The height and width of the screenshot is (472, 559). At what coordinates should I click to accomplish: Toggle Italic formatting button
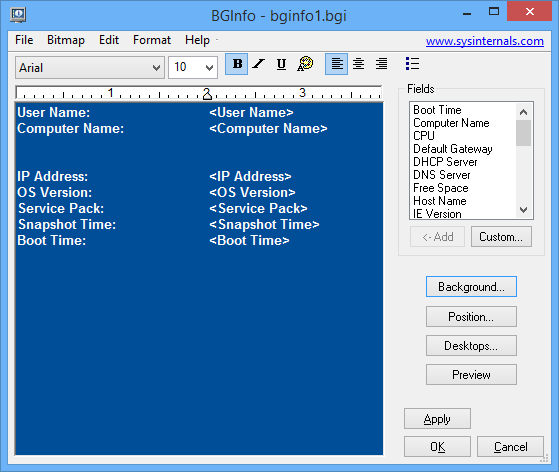pyautogui.click(x=259, y=64)
